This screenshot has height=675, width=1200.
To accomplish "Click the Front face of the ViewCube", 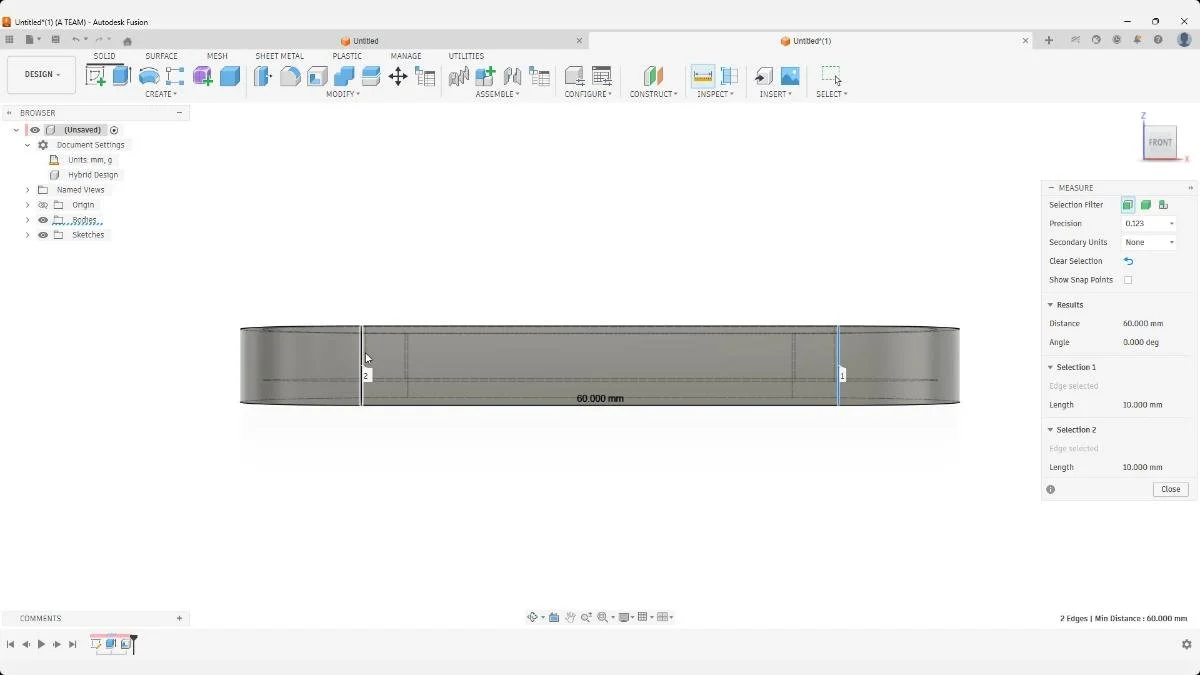I will point(1160,142).
